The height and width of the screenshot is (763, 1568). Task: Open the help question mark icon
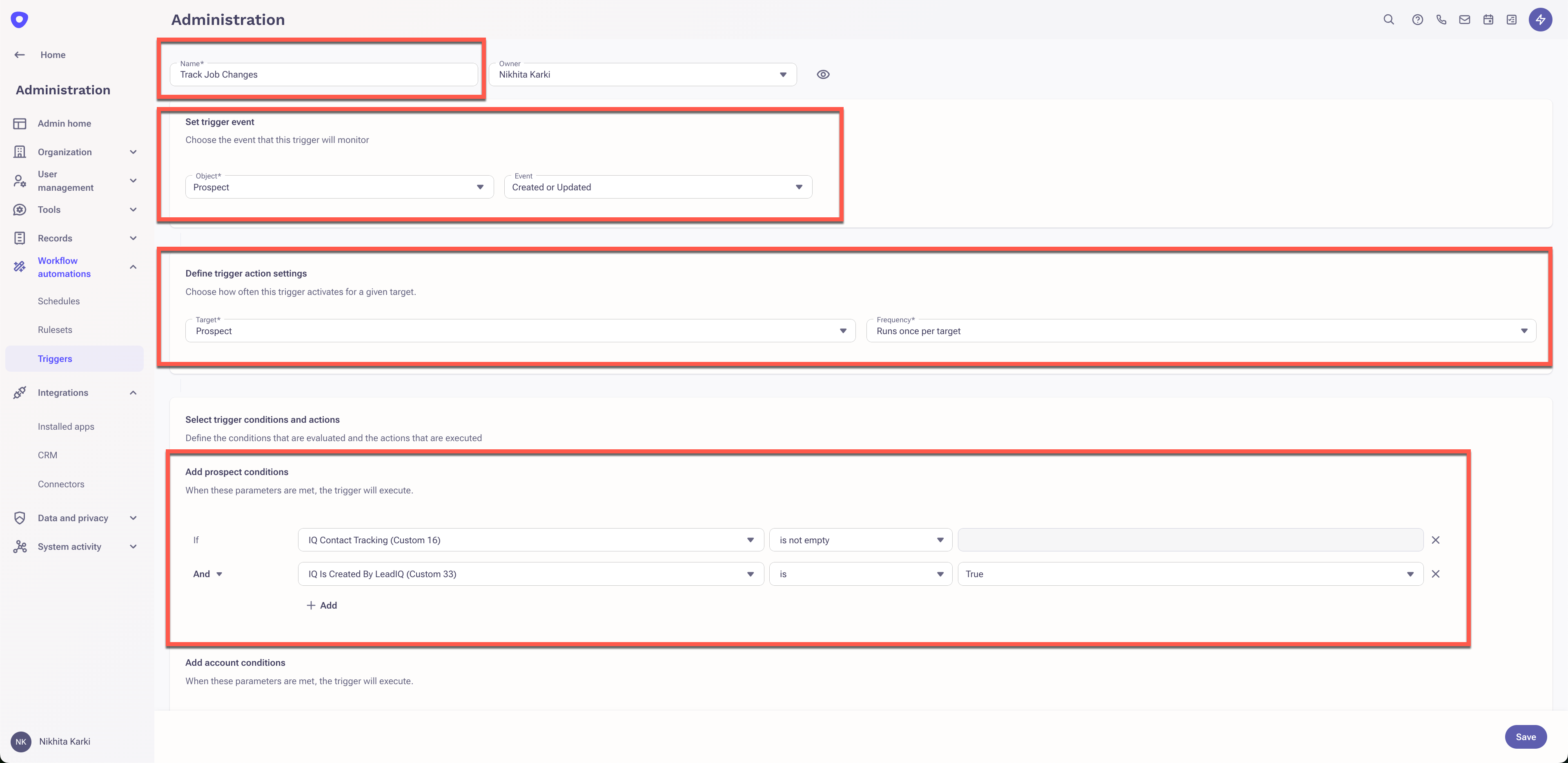1418,20
